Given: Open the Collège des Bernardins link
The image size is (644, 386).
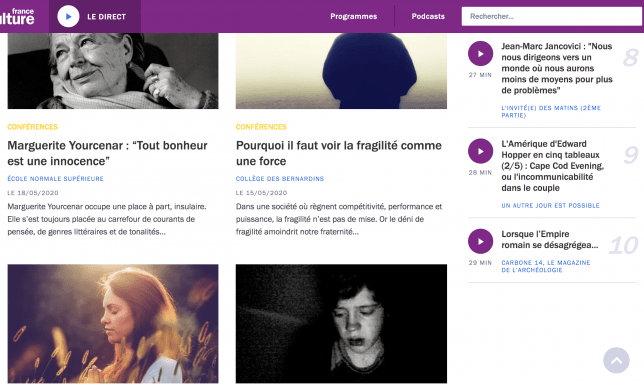Looking at the screenshot, I should pos(280,179).
